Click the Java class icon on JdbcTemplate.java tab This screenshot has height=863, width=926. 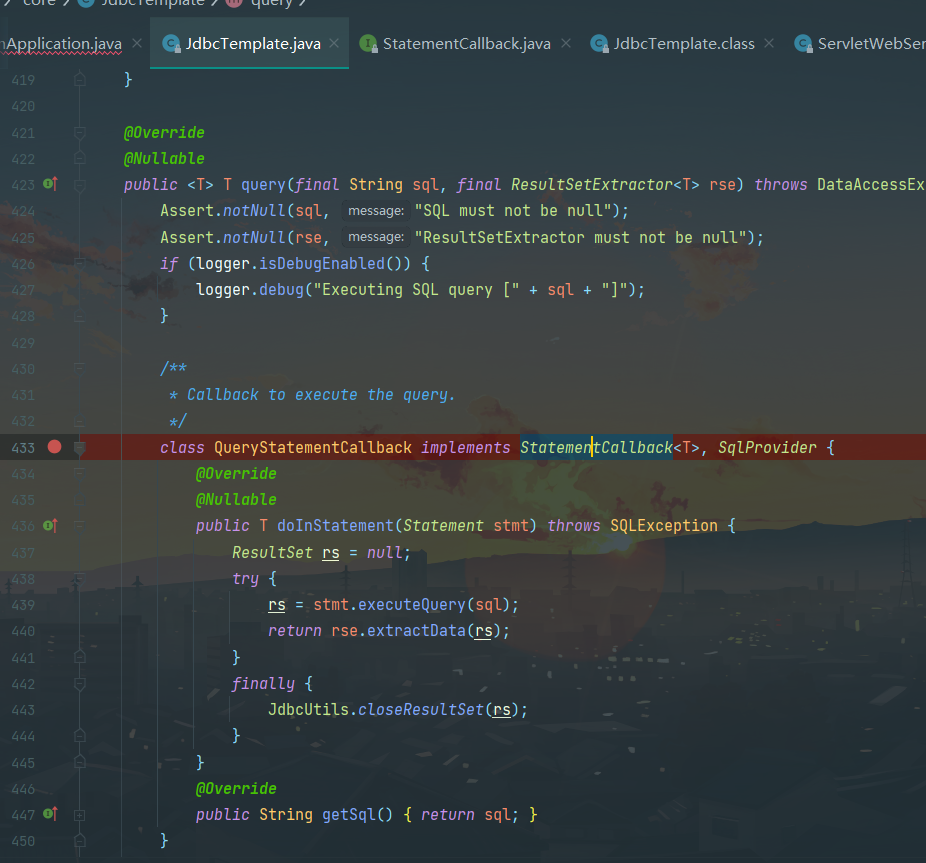171,44
